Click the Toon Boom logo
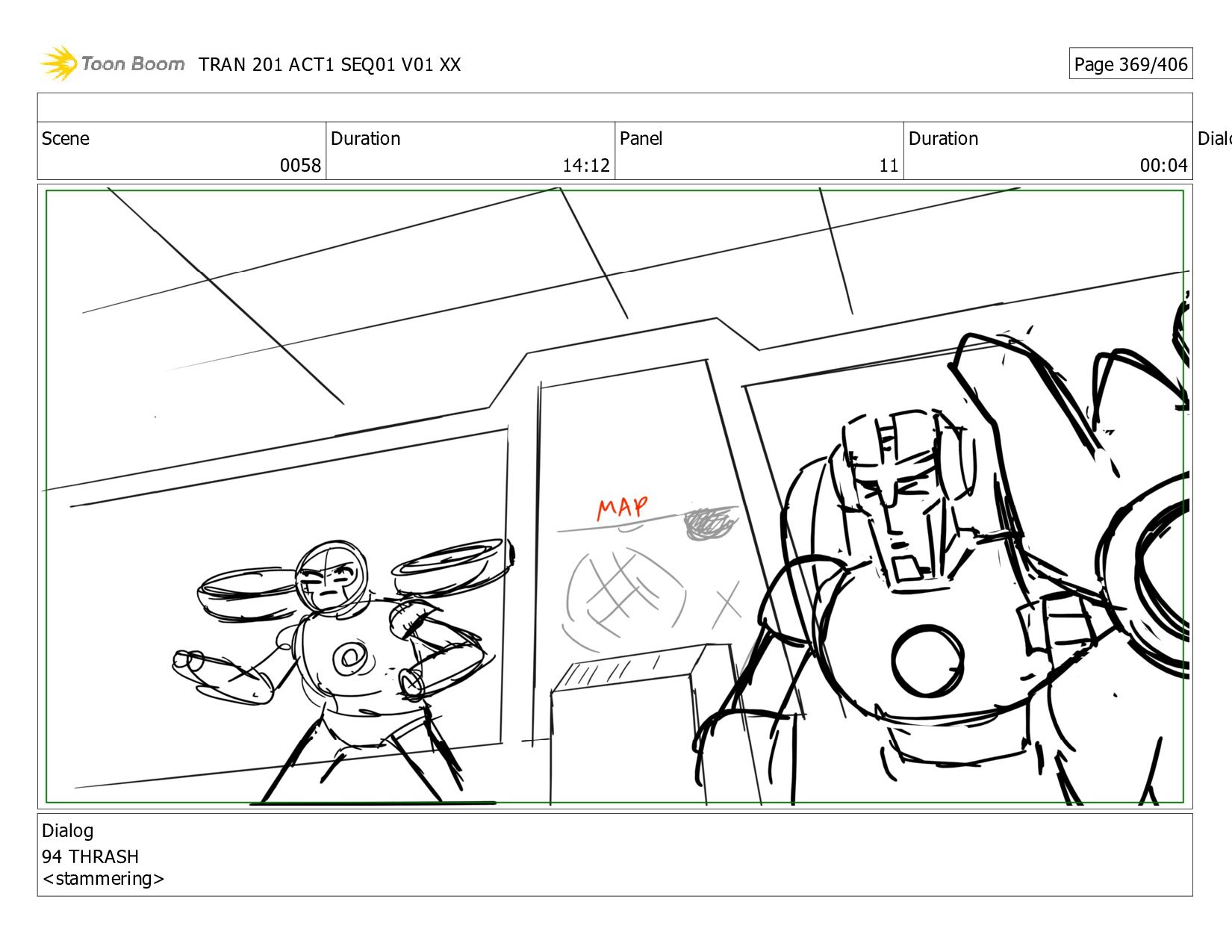This screenshot has height=952, width=1232. 112,63
